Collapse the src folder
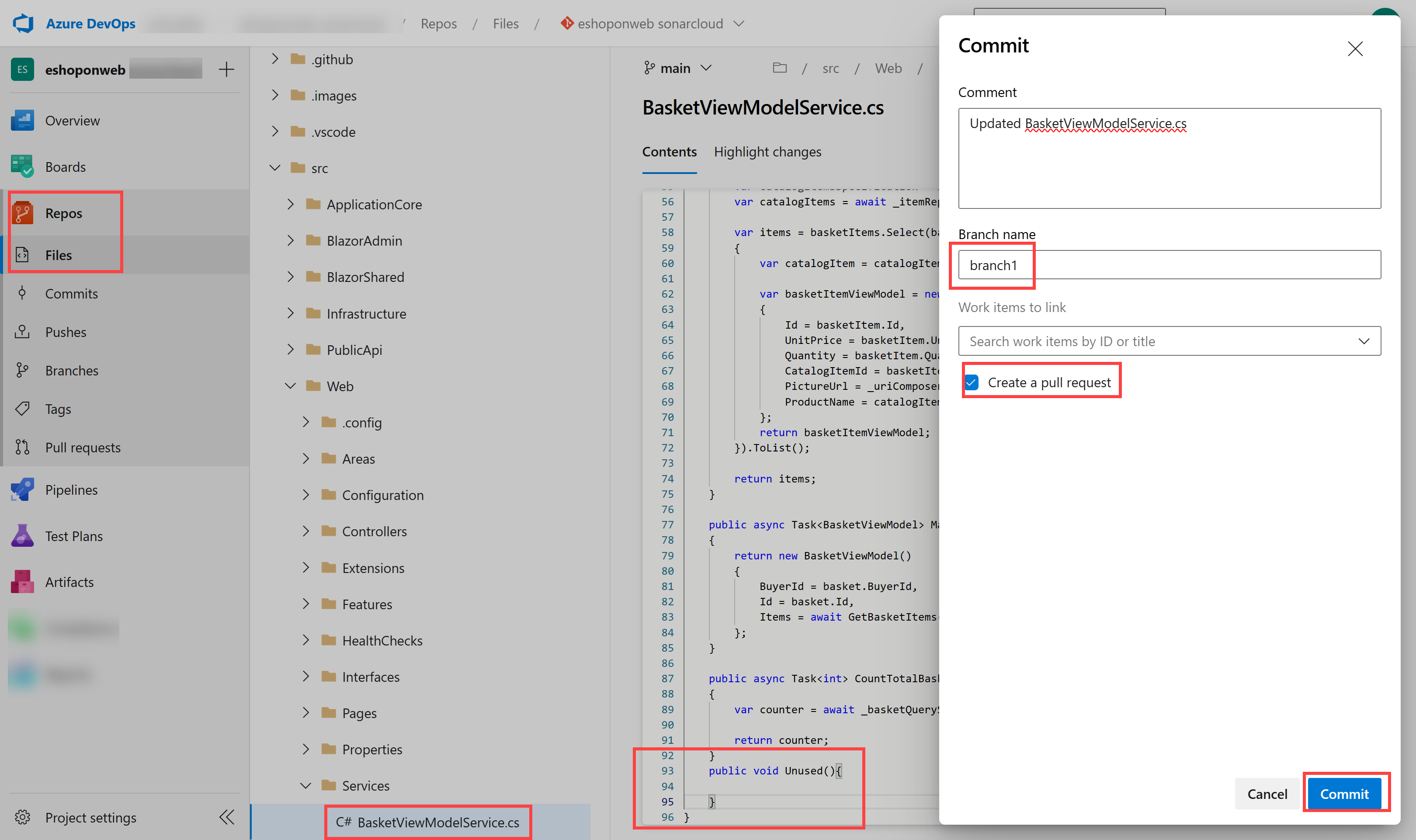Screen dimensions: 1416x840 pos(275,167)
